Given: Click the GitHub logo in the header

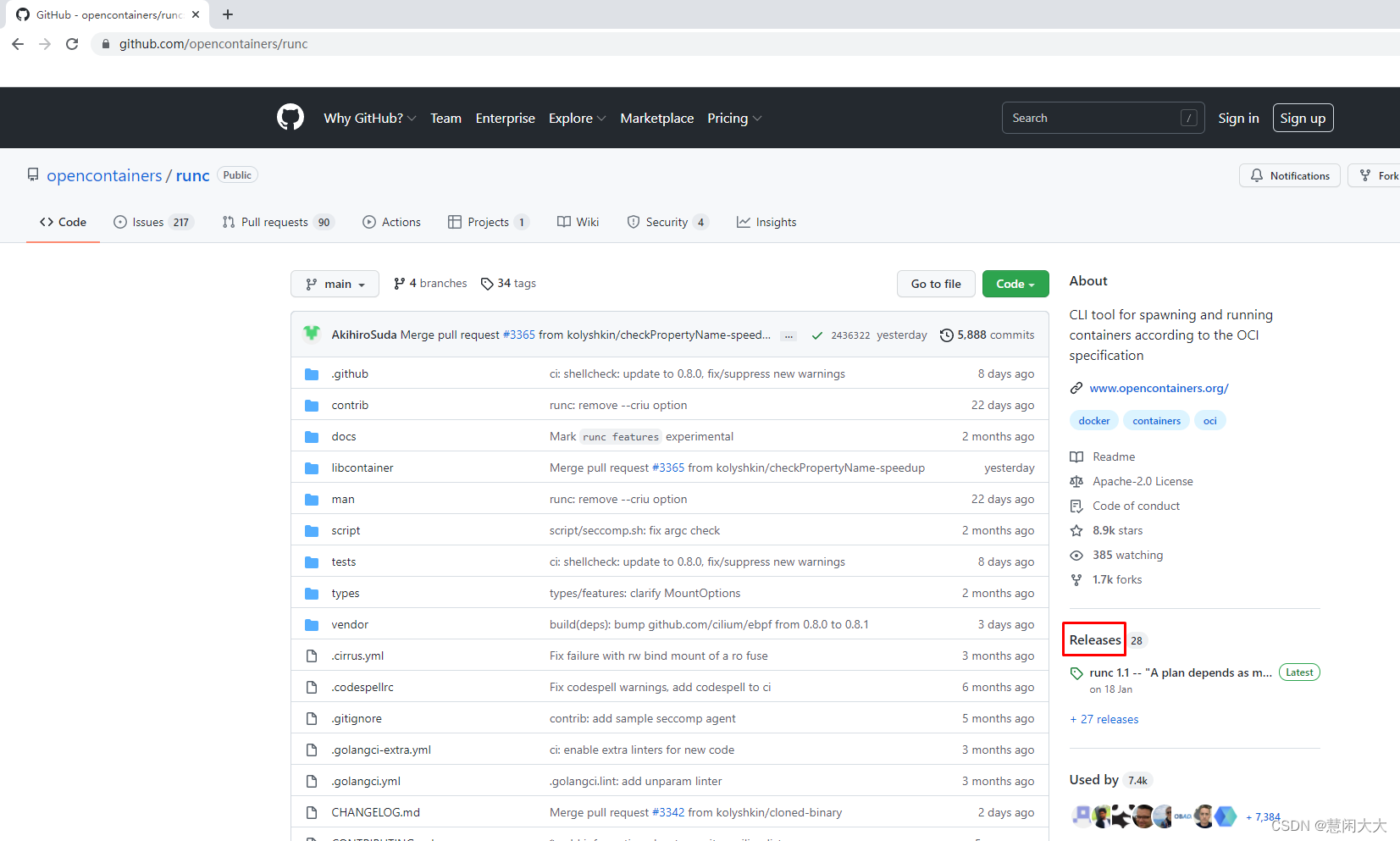Looking at the screenshot, I should tap(290, 117).
